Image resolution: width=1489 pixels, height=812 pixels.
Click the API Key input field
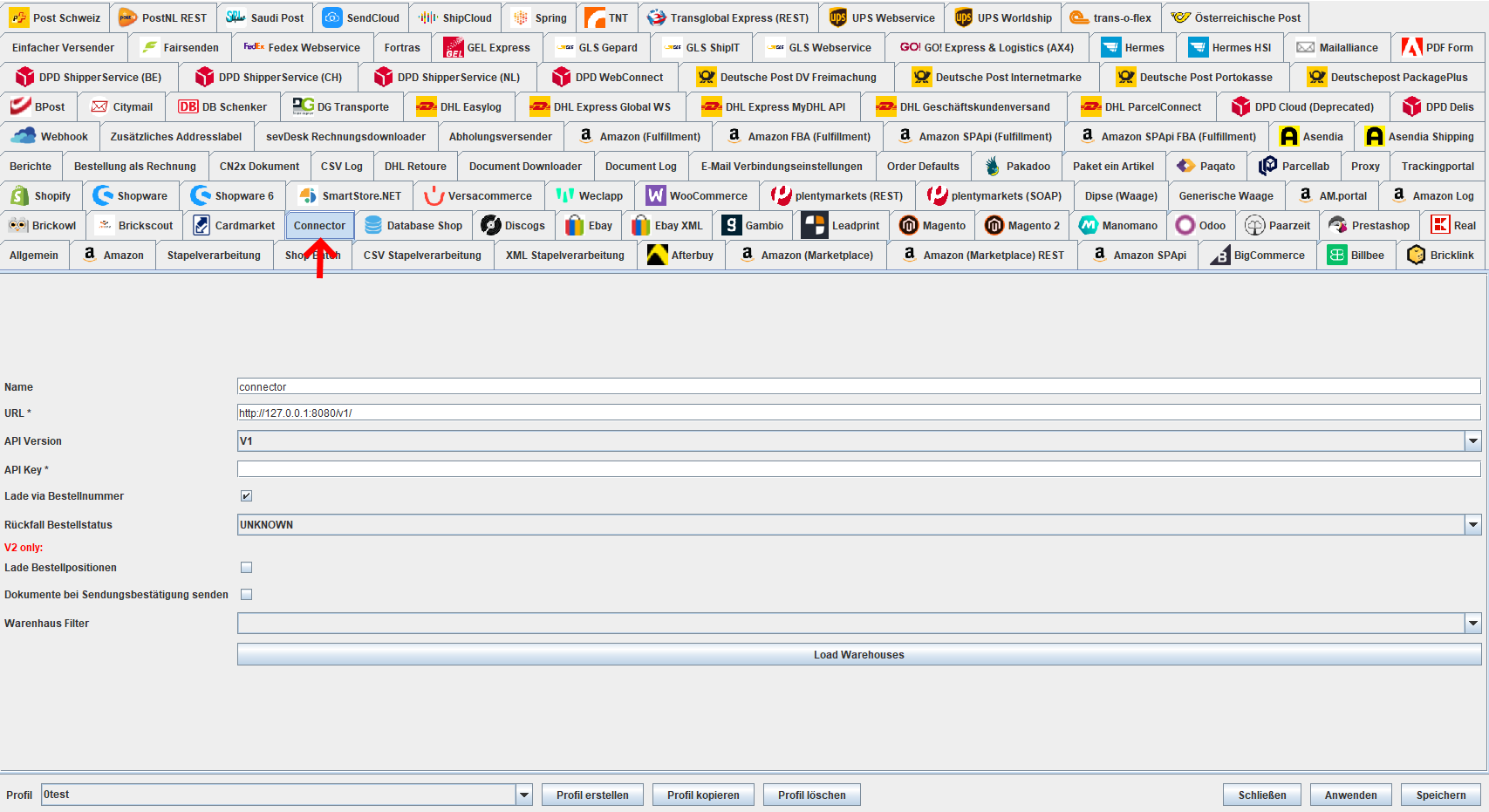[x=859, y=469]
